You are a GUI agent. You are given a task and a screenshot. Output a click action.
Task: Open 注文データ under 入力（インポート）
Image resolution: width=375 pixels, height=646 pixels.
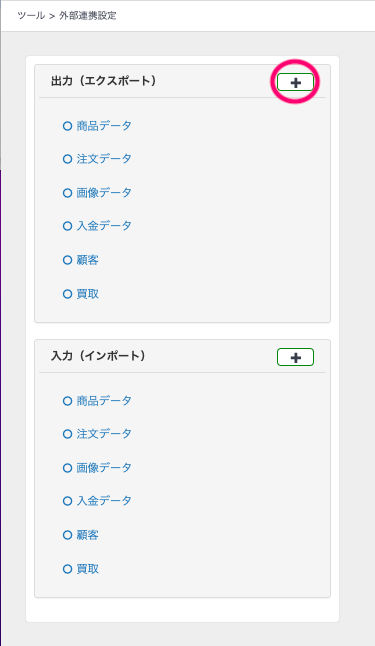pyautogui.click(x=104, y=433)
